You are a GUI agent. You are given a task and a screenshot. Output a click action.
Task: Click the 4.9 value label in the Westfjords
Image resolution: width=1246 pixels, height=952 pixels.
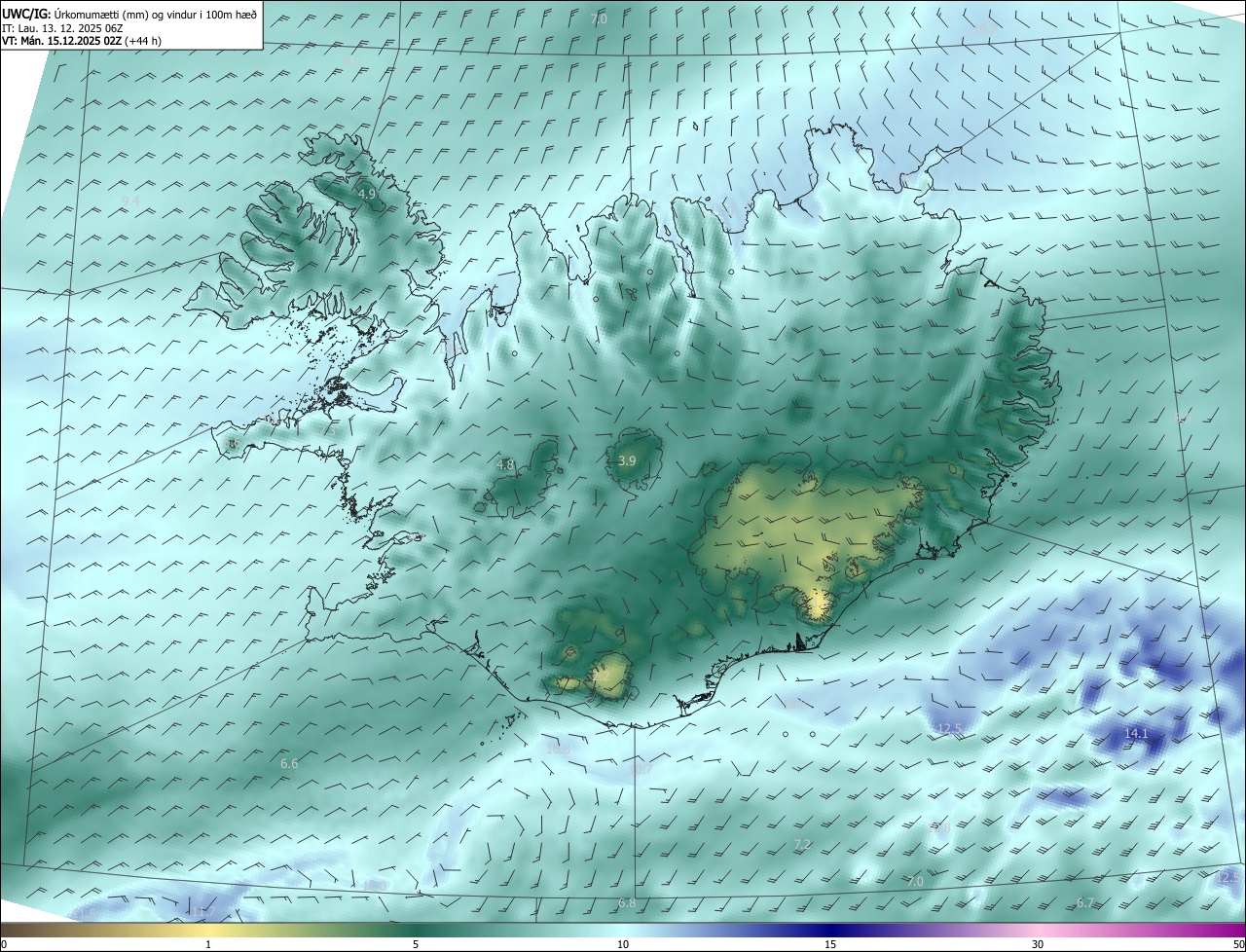367,195
